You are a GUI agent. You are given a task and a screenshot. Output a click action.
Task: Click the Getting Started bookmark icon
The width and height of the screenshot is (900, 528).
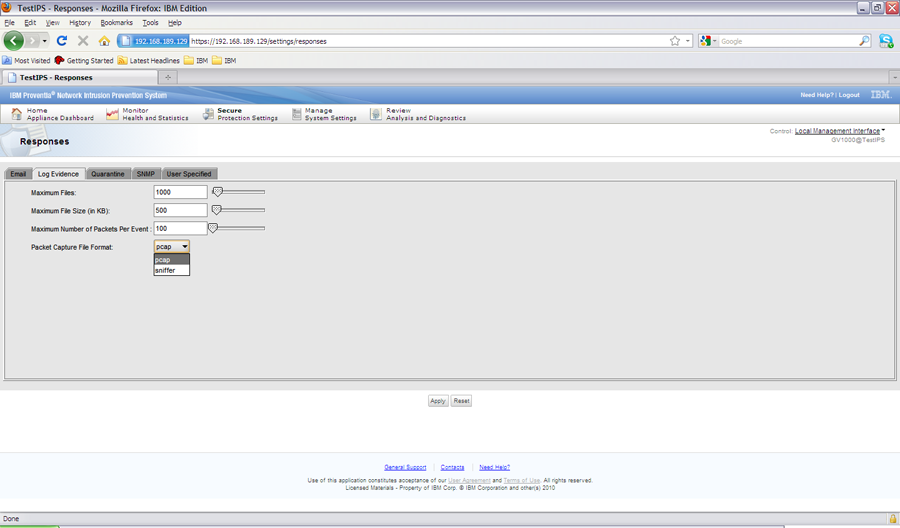click(x=59, y=60)
